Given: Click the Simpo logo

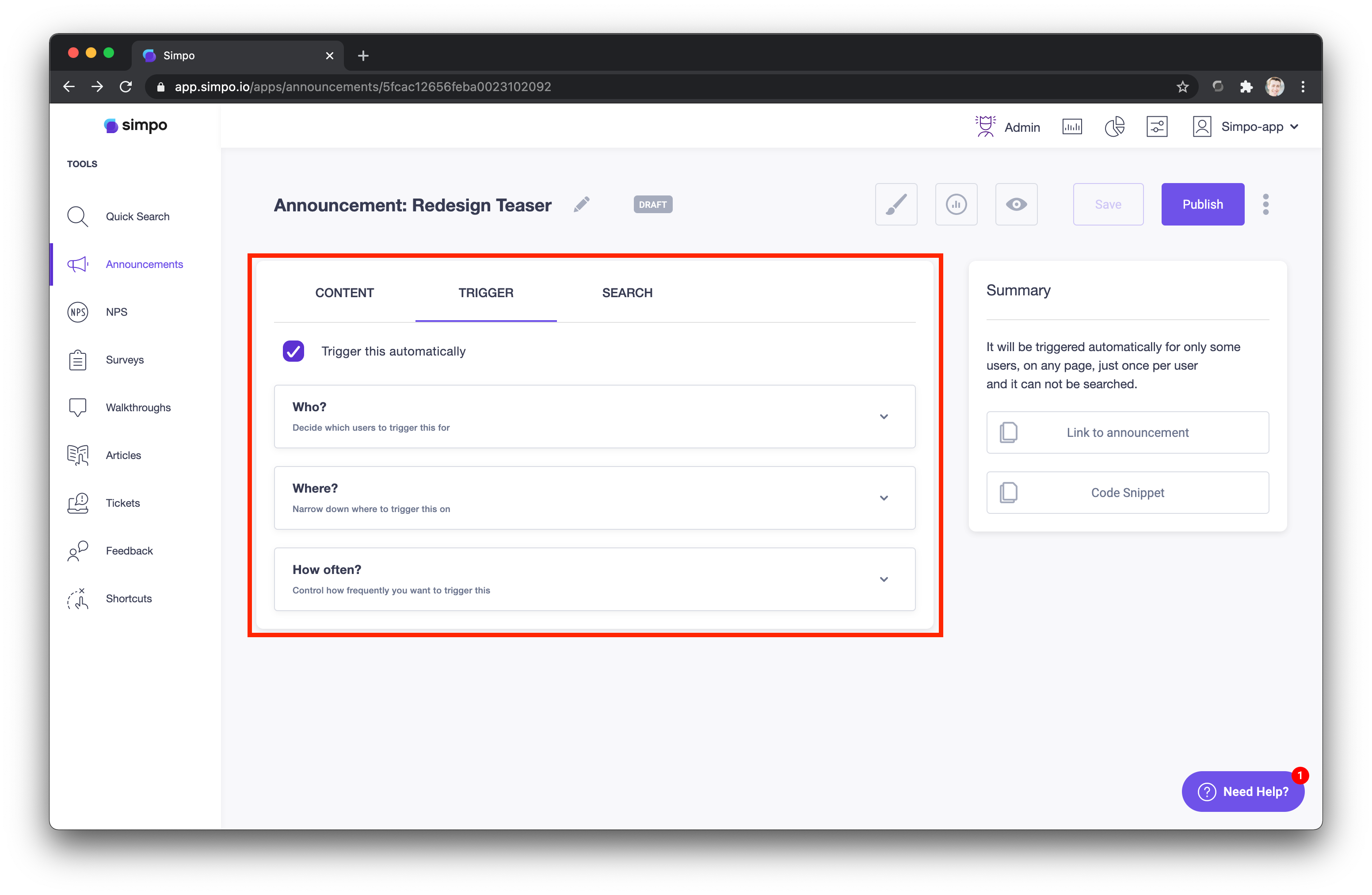Looking at the screenshot, I should point(135,125).
